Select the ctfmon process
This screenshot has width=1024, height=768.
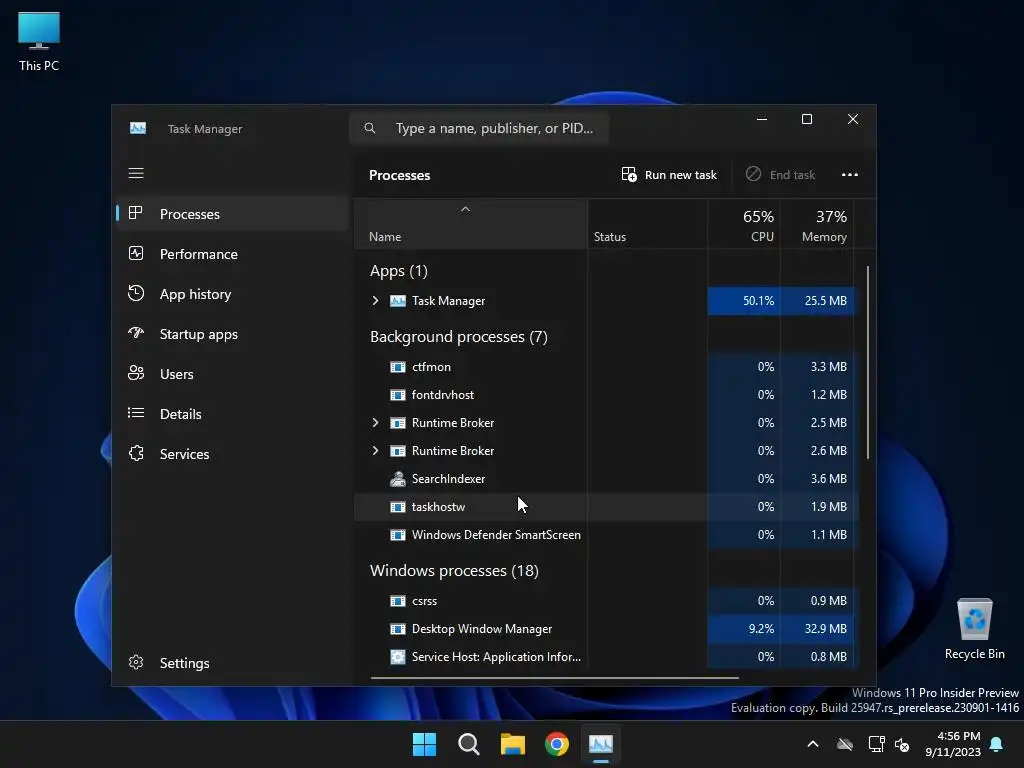(605, 366)
